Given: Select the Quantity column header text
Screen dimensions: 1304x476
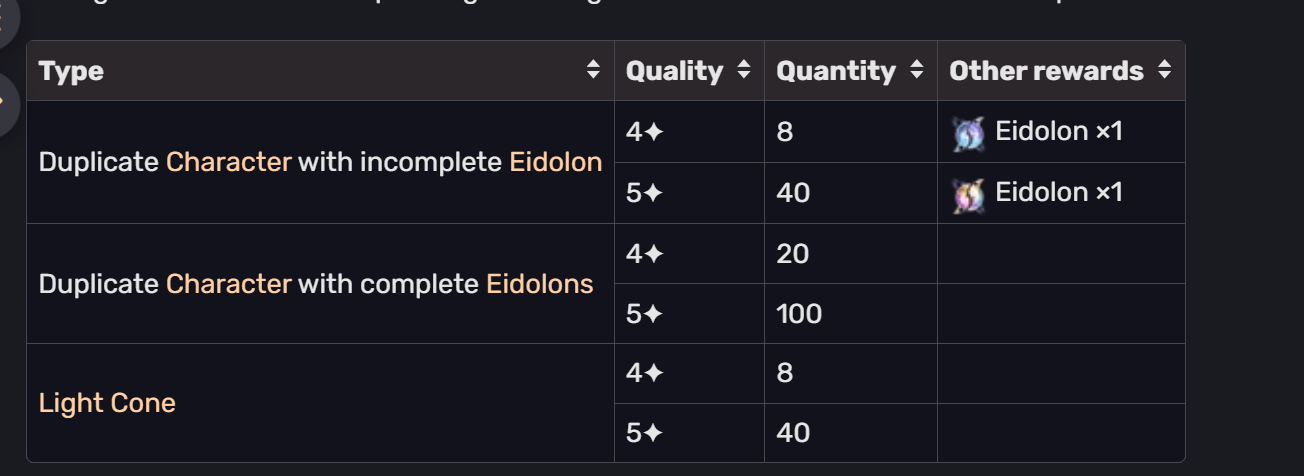Looking at the screenshot, I should [836, 71].
